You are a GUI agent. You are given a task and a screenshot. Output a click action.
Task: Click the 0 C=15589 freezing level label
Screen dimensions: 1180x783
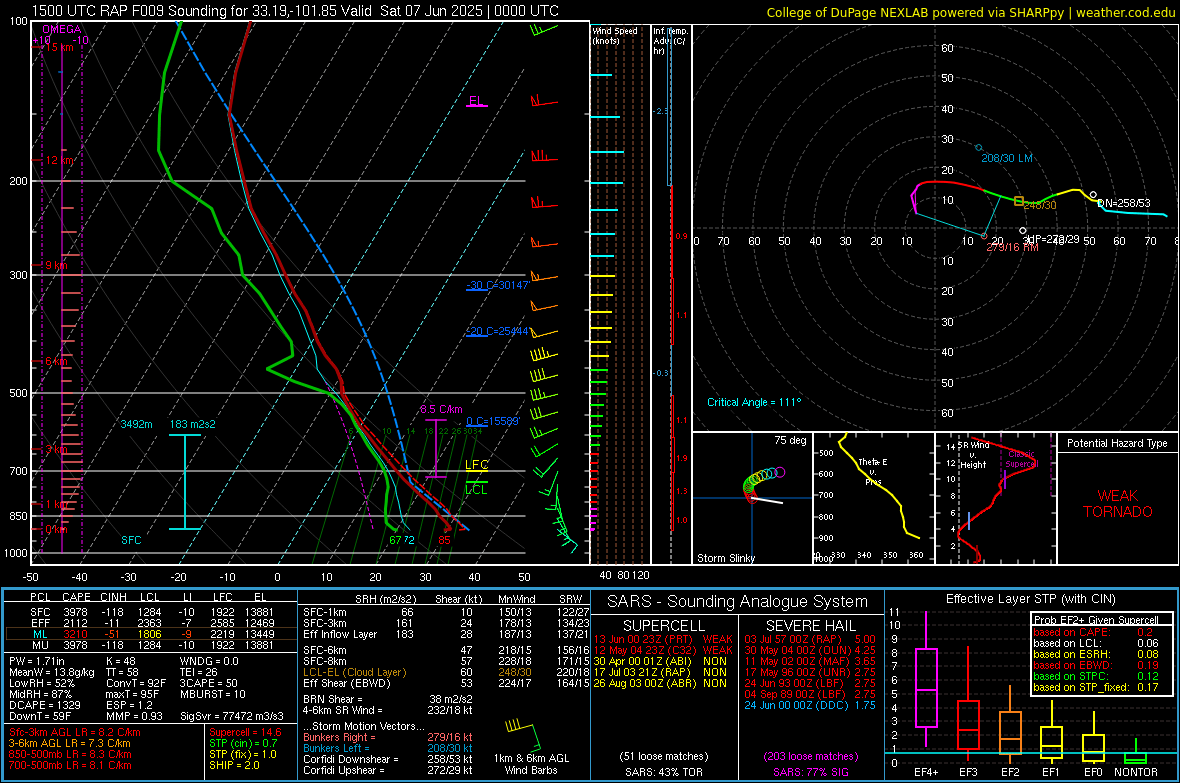point(492,422)
